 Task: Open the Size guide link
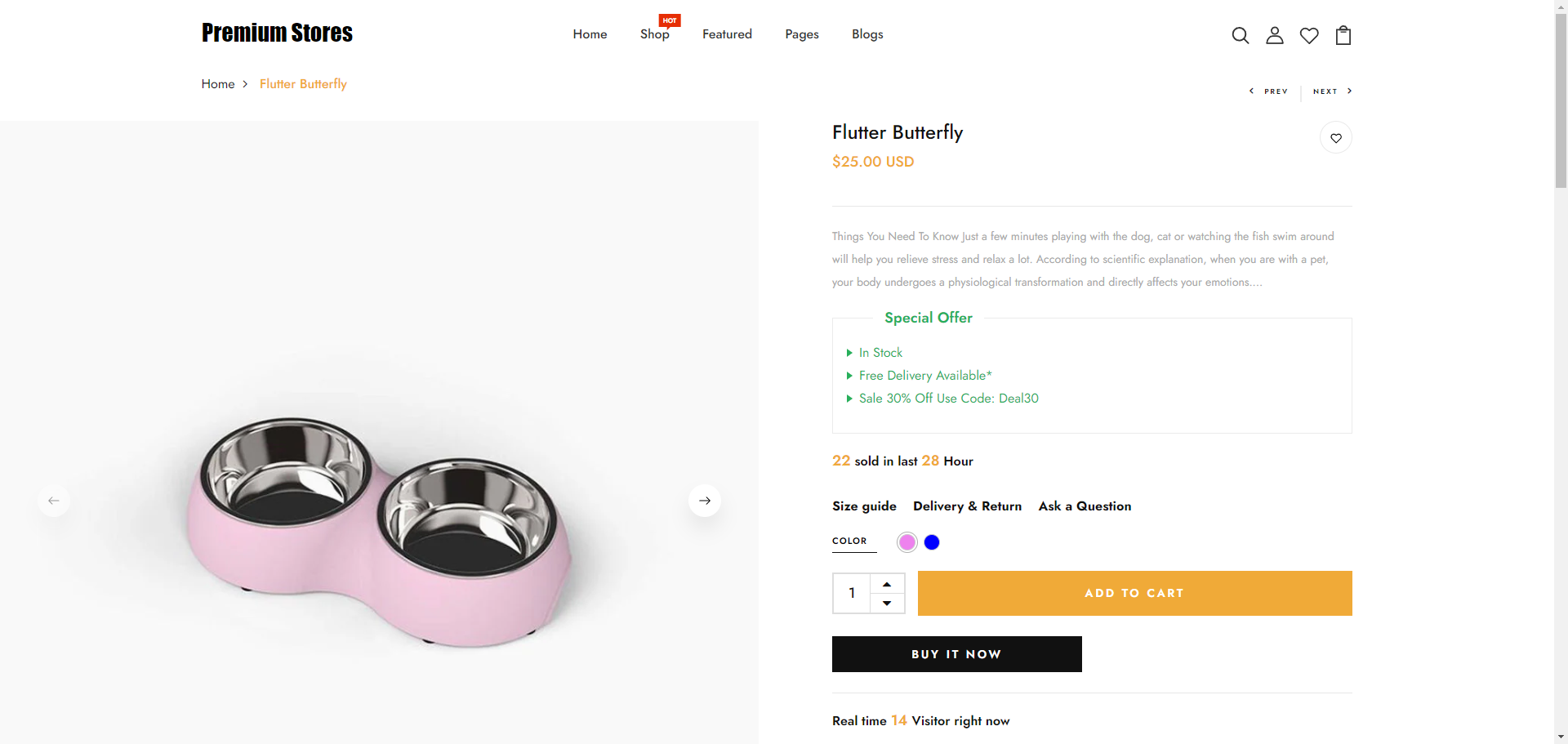864,506
